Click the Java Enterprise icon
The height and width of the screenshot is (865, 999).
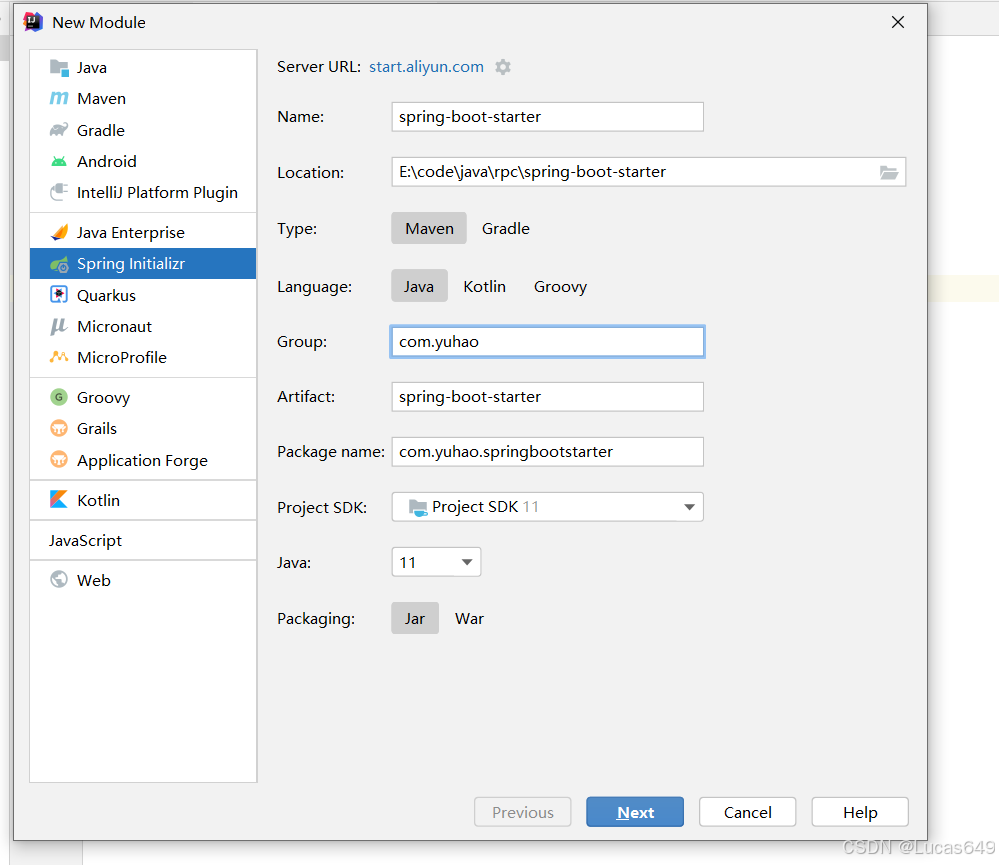(59, 232)
